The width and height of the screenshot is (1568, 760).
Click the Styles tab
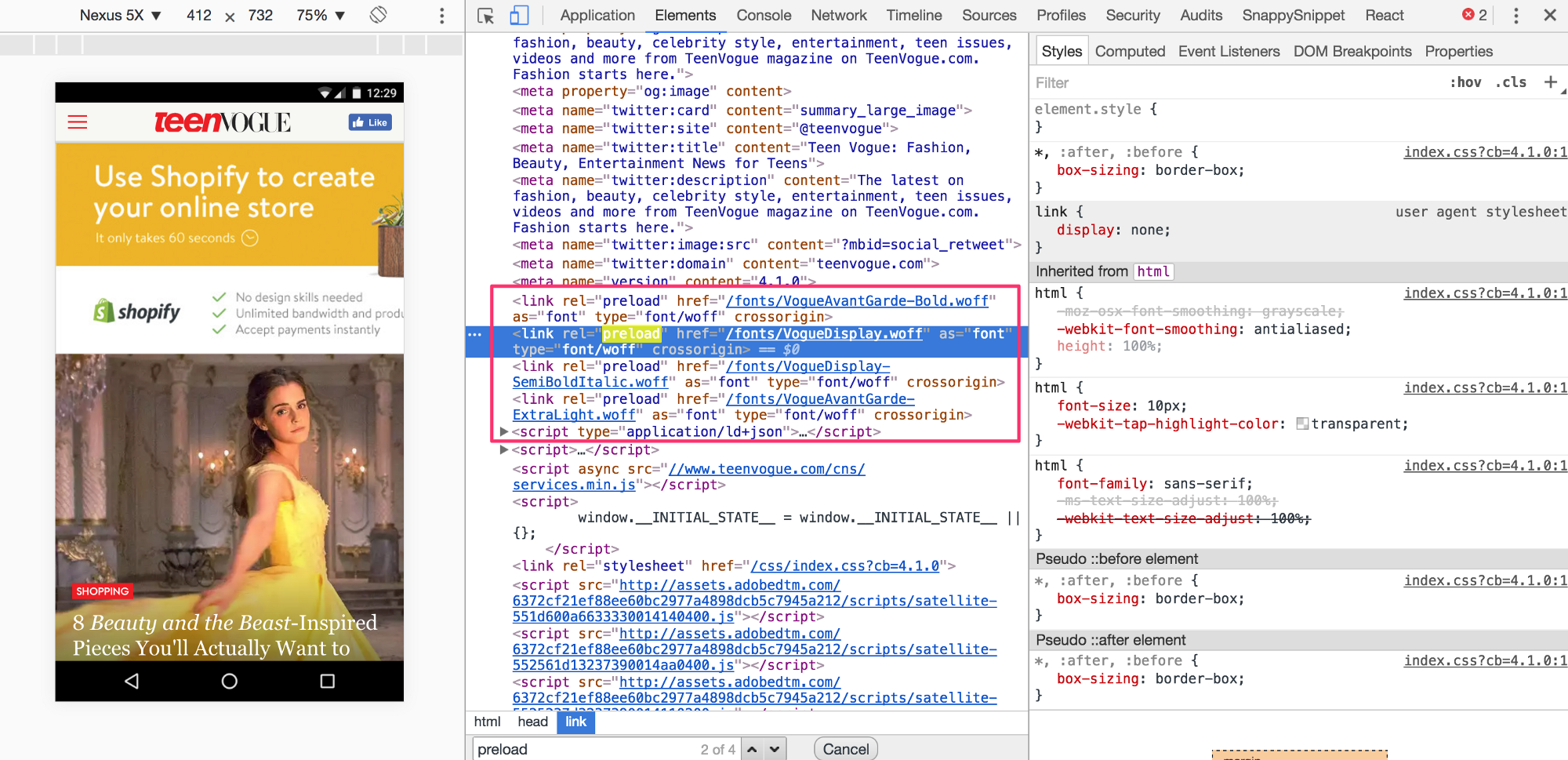1062,52
